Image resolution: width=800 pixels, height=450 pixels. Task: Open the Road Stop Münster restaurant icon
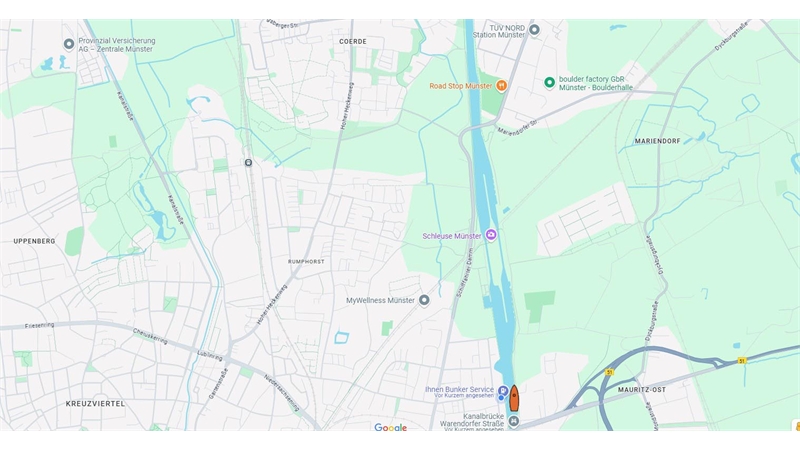pyautogui.click(x=502, y=86)
